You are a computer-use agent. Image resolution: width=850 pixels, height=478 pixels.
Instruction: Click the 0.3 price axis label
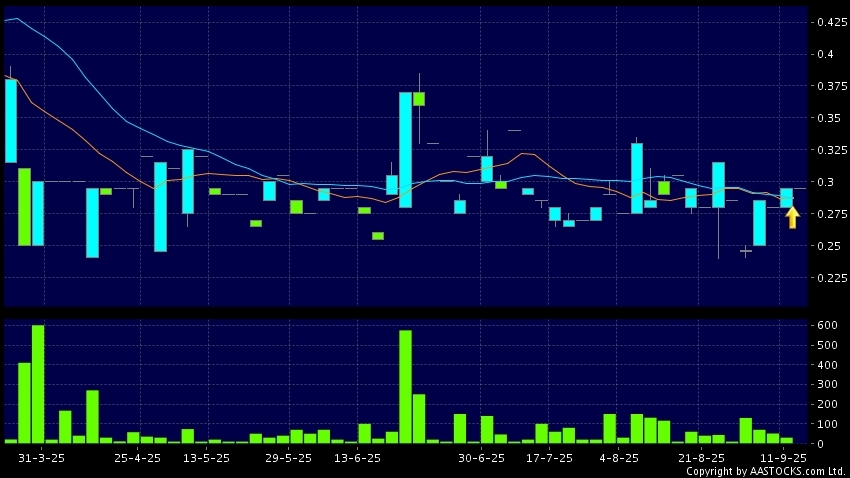(x=826, y=182)
